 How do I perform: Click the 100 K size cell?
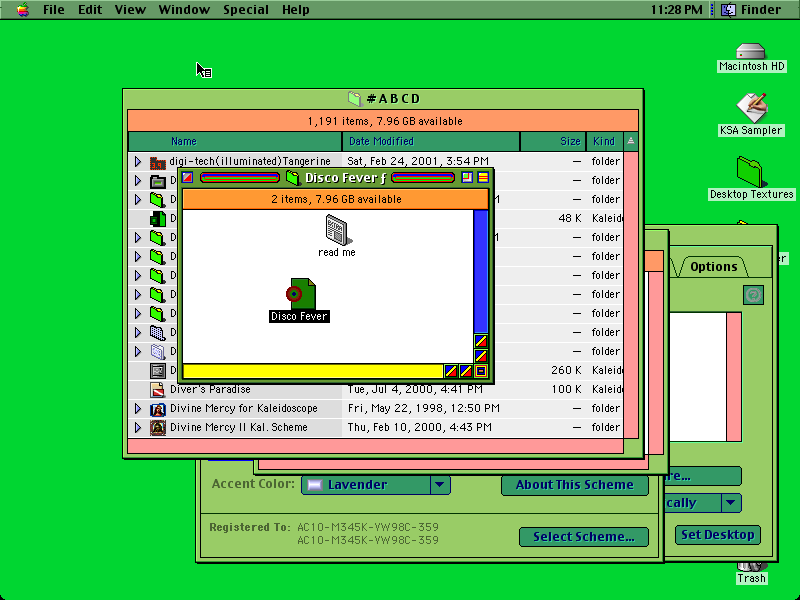click(566, 389)
